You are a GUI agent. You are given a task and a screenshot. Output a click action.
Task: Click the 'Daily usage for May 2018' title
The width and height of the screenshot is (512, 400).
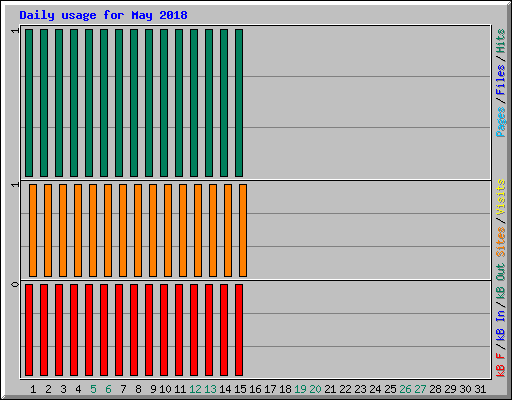103,16
